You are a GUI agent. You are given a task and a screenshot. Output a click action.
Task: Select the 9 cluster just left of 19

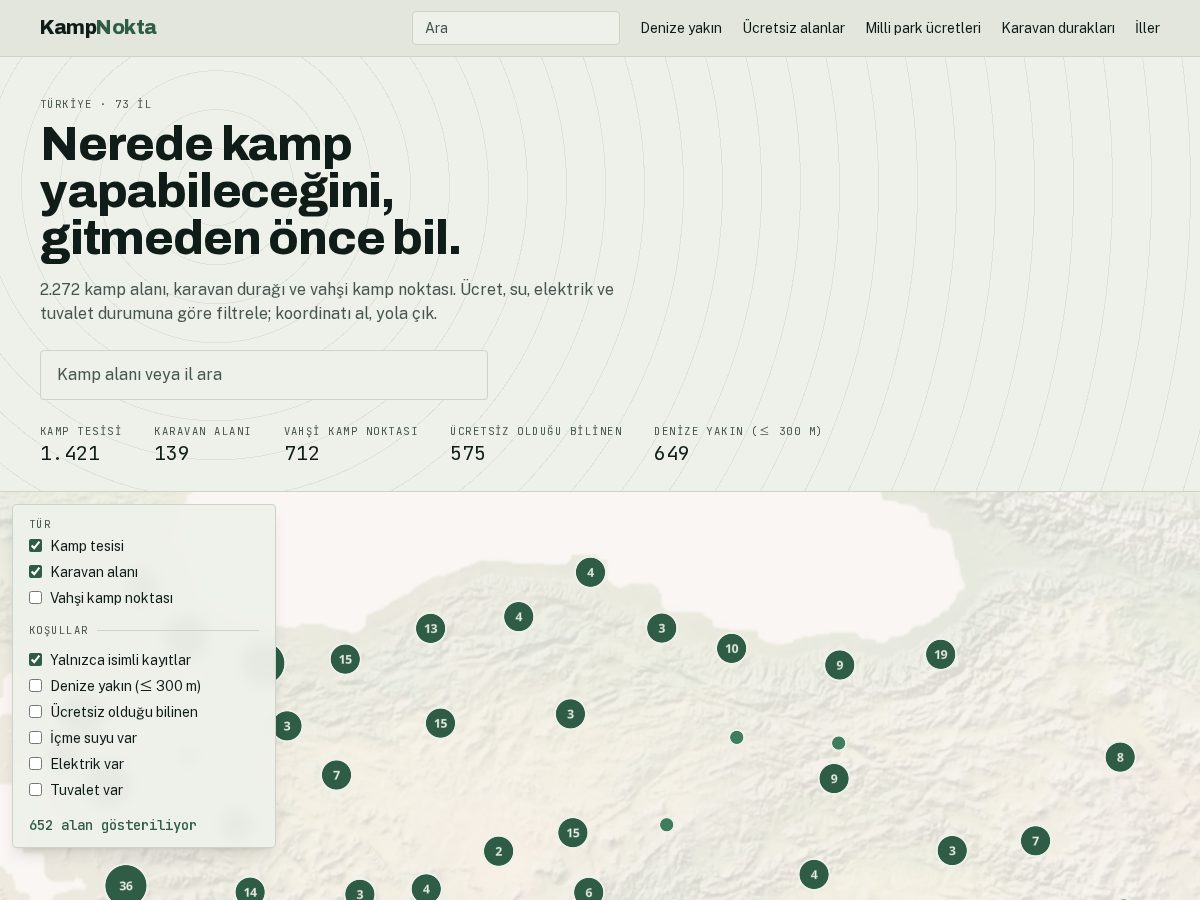point(839,664)
